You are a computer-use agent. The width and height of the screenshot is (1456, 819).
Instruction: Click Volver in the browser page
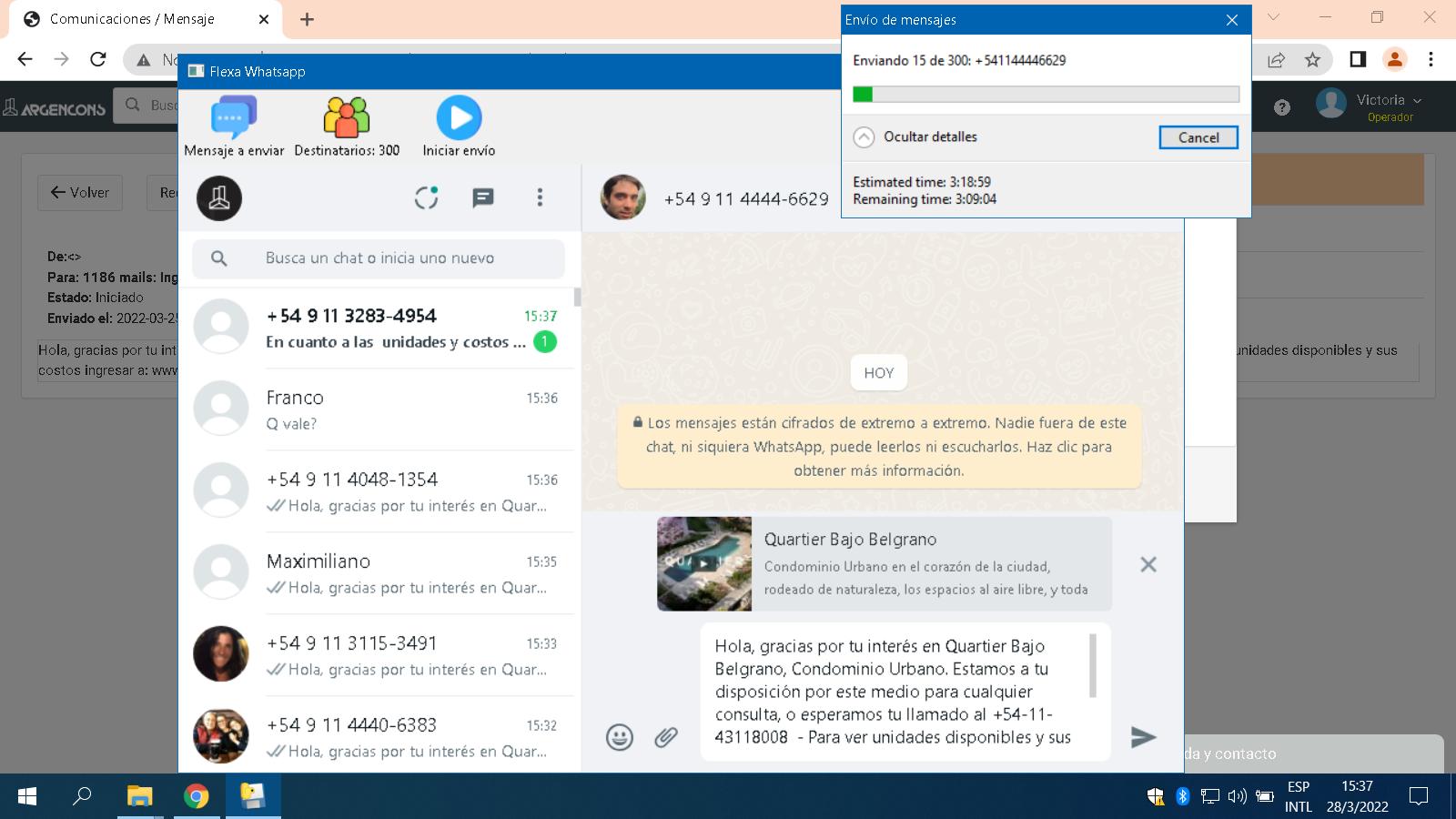pos(80,192)
